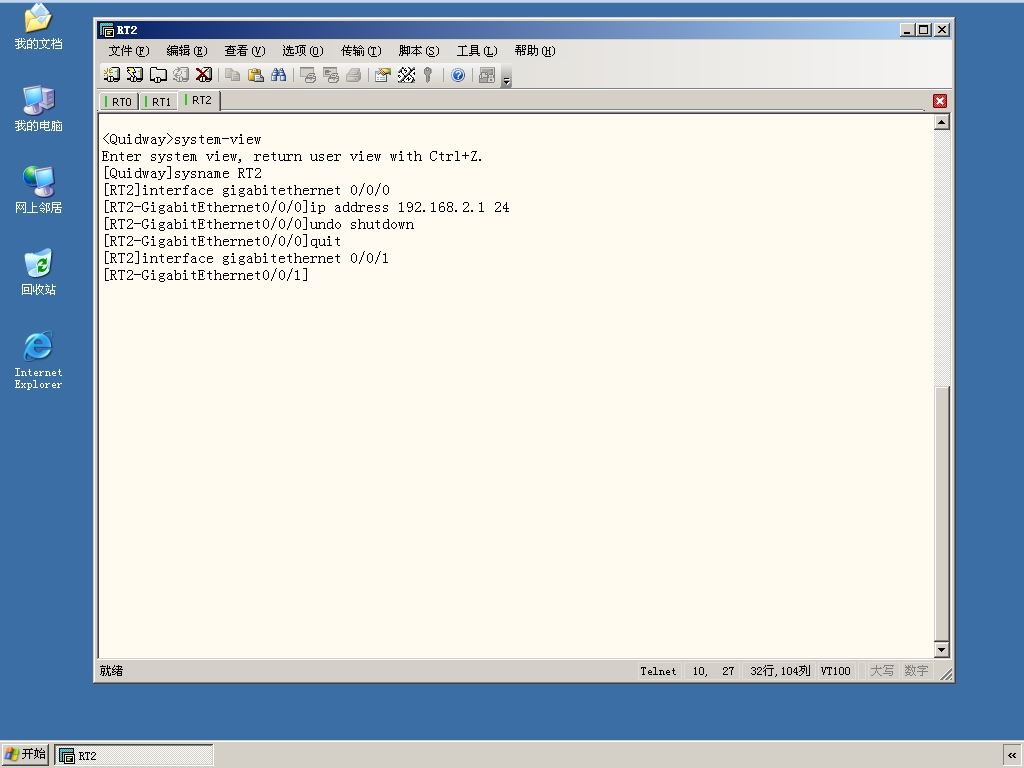
Task: Open the 工具(L) menu
Action: [477, 51]
